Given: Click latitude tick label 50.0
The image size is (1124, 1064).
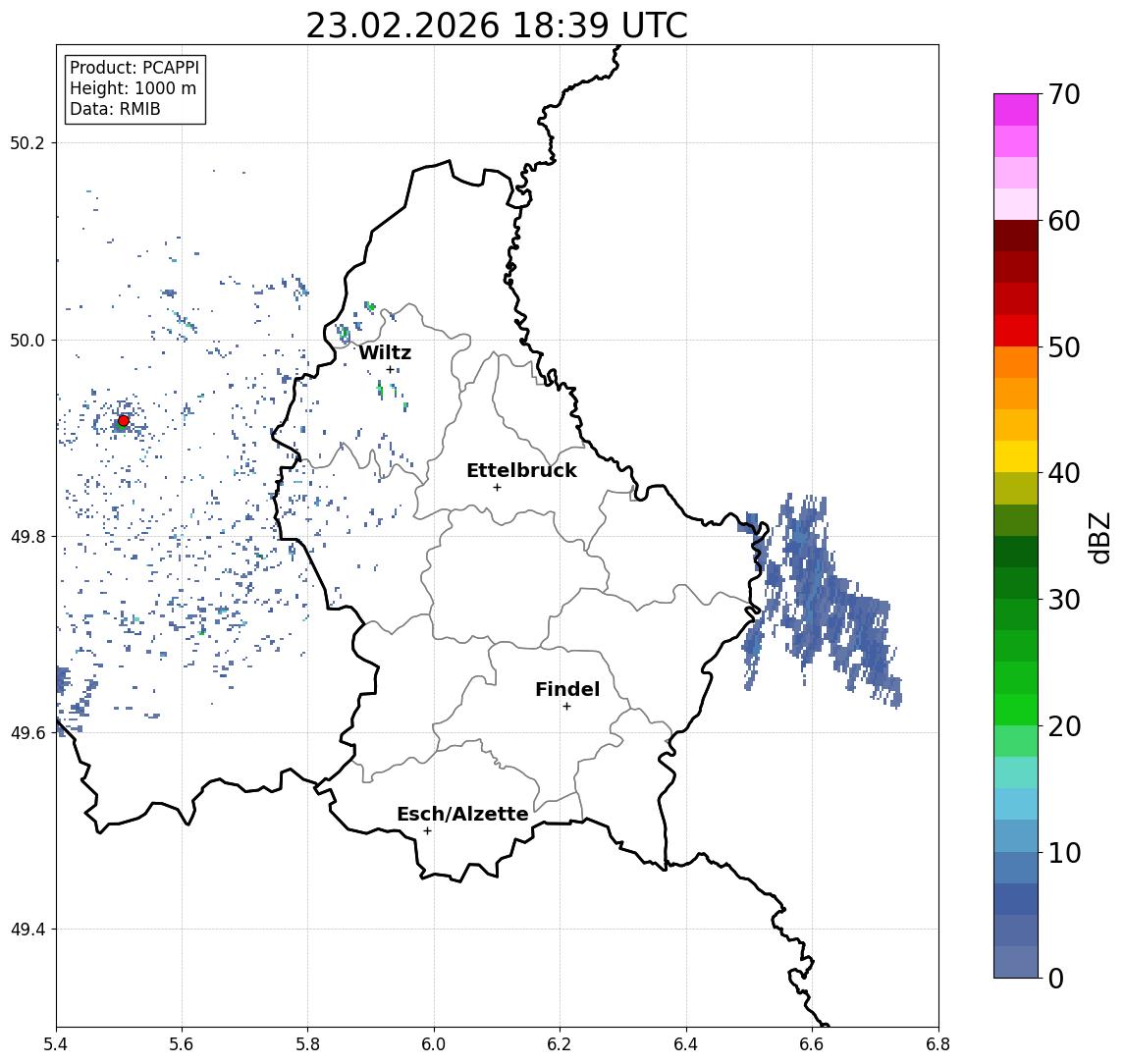Looking at the screenshot, I should (x=27, y=340).
